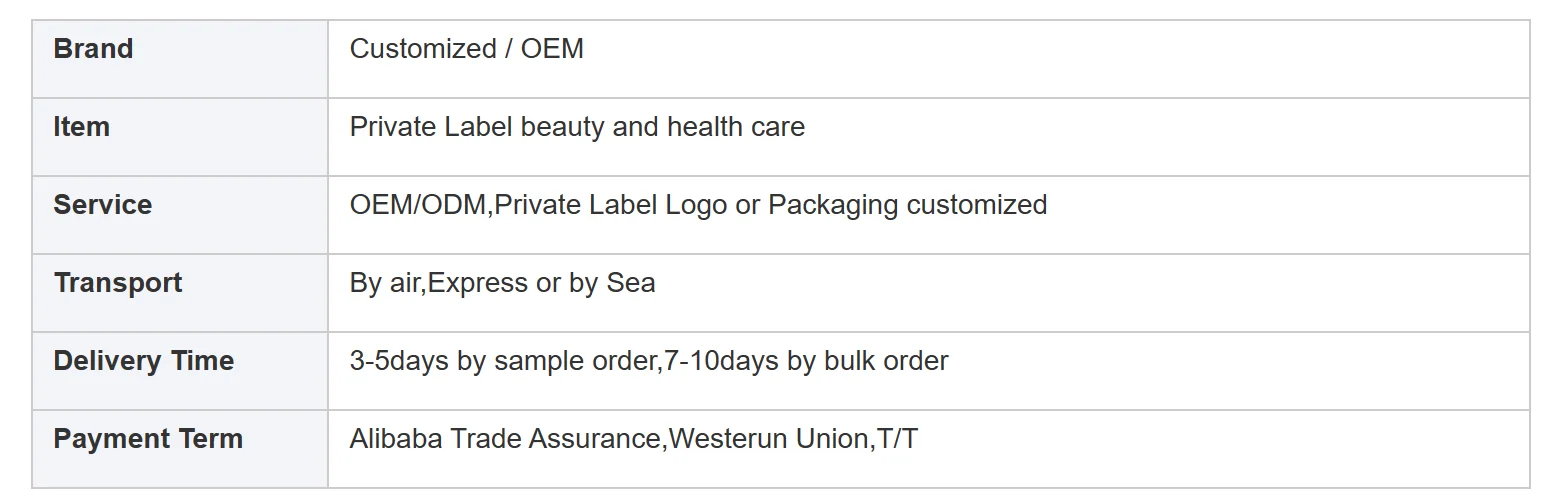Click Westerun Union in payment terms

(767, 439)
